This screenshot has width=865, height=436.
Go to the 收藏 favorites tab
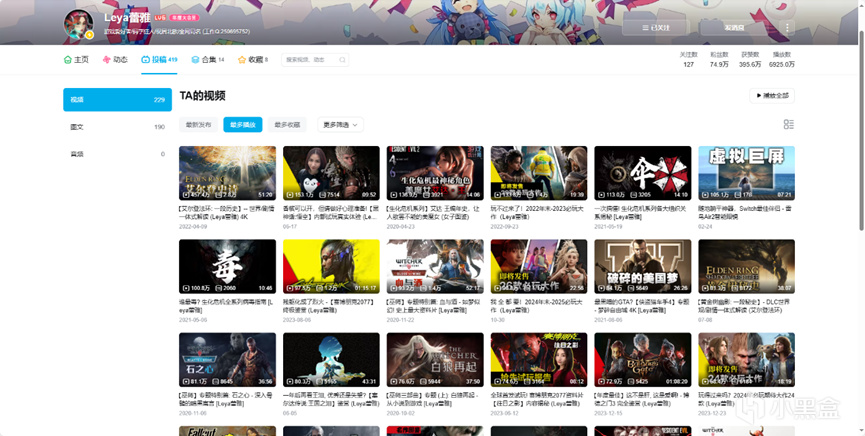[x=253, y=60]
